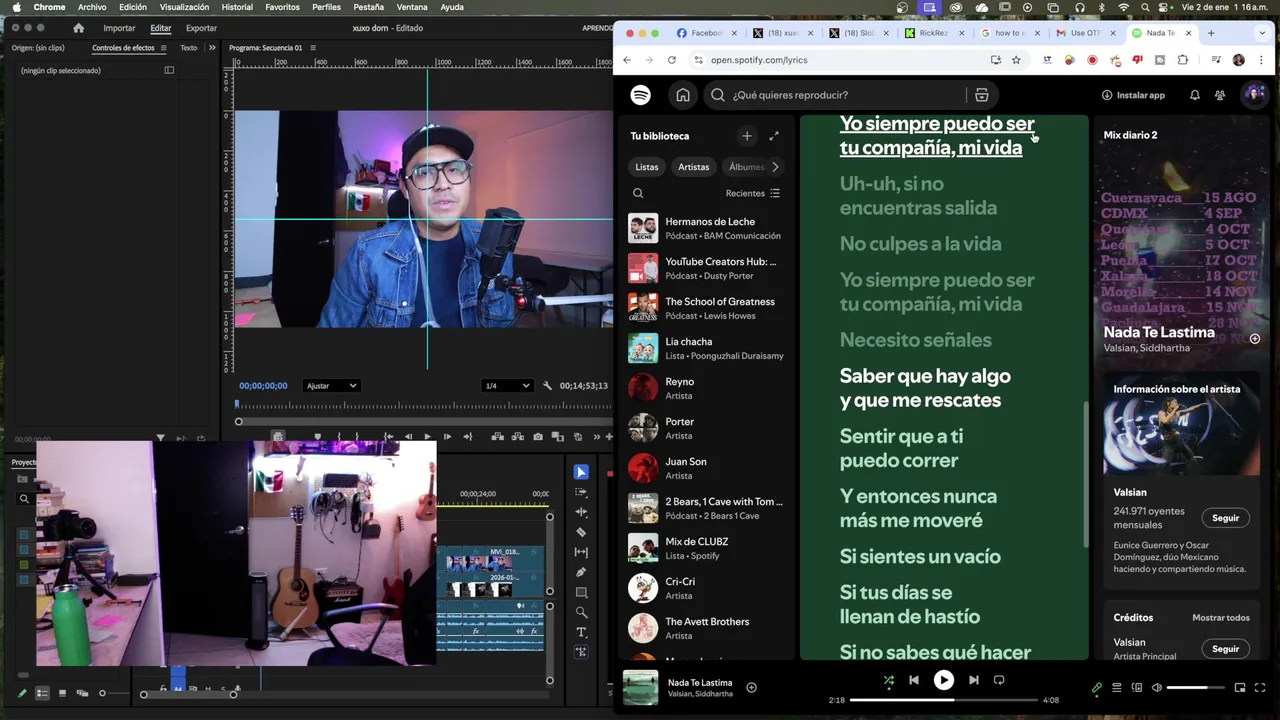Open Chrome tab search dropdown

click(x=1262, y=33)
